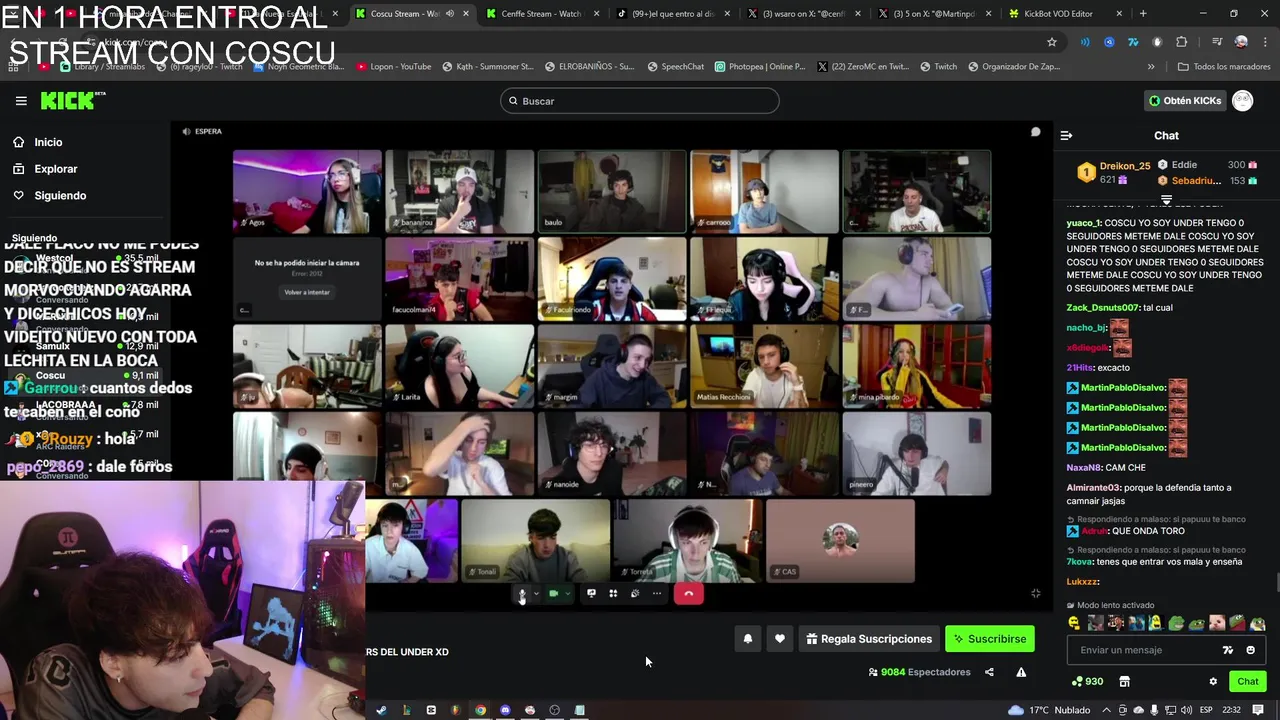
Task: Click the 7TV icon in the message box
Action: click(x=1228, y=650)
